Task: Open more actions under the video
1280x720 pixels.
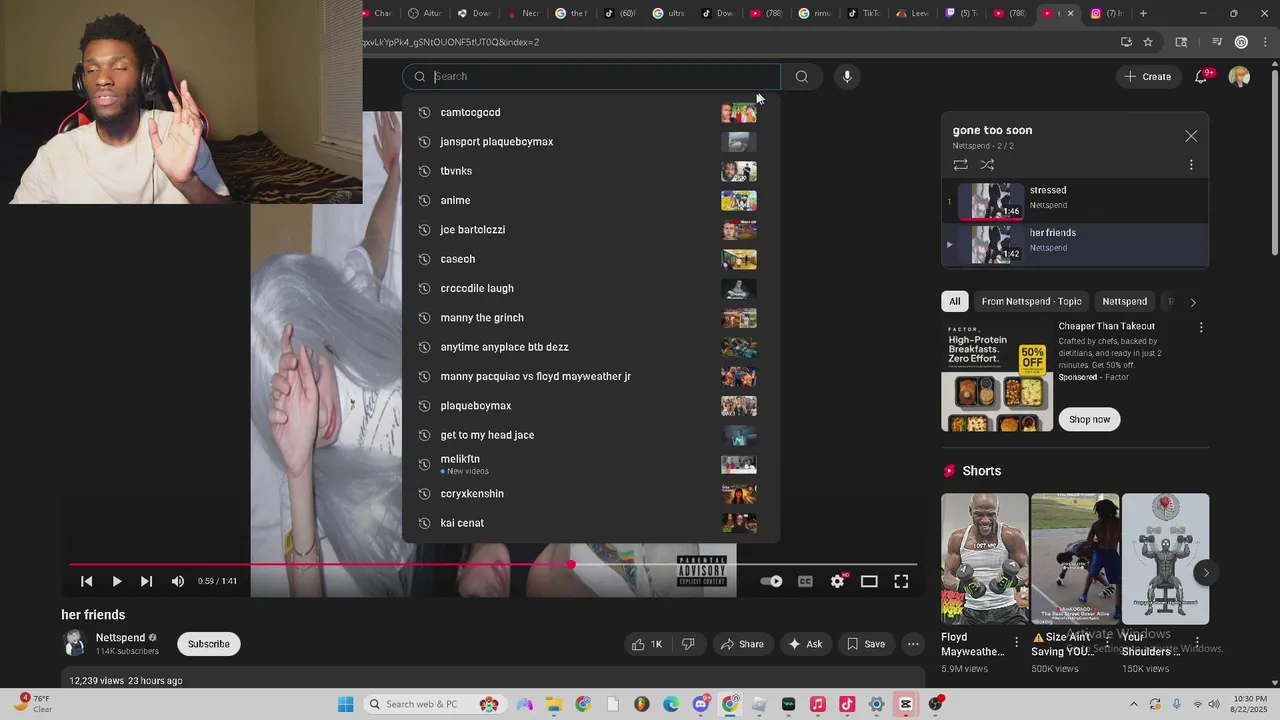Action: 912,644
